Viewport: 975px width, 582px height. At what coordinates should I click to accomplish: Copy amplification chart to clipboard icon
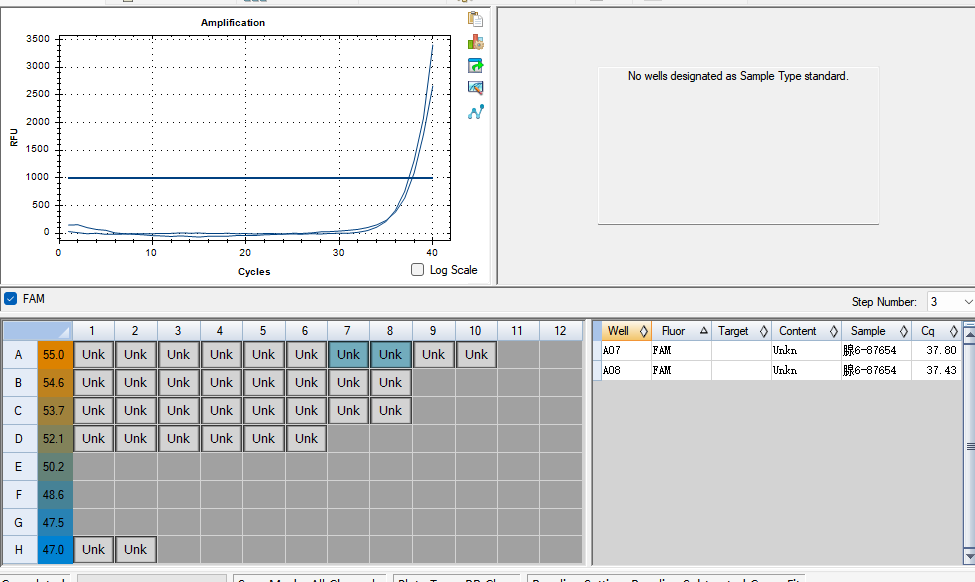[x=475, y=19]
